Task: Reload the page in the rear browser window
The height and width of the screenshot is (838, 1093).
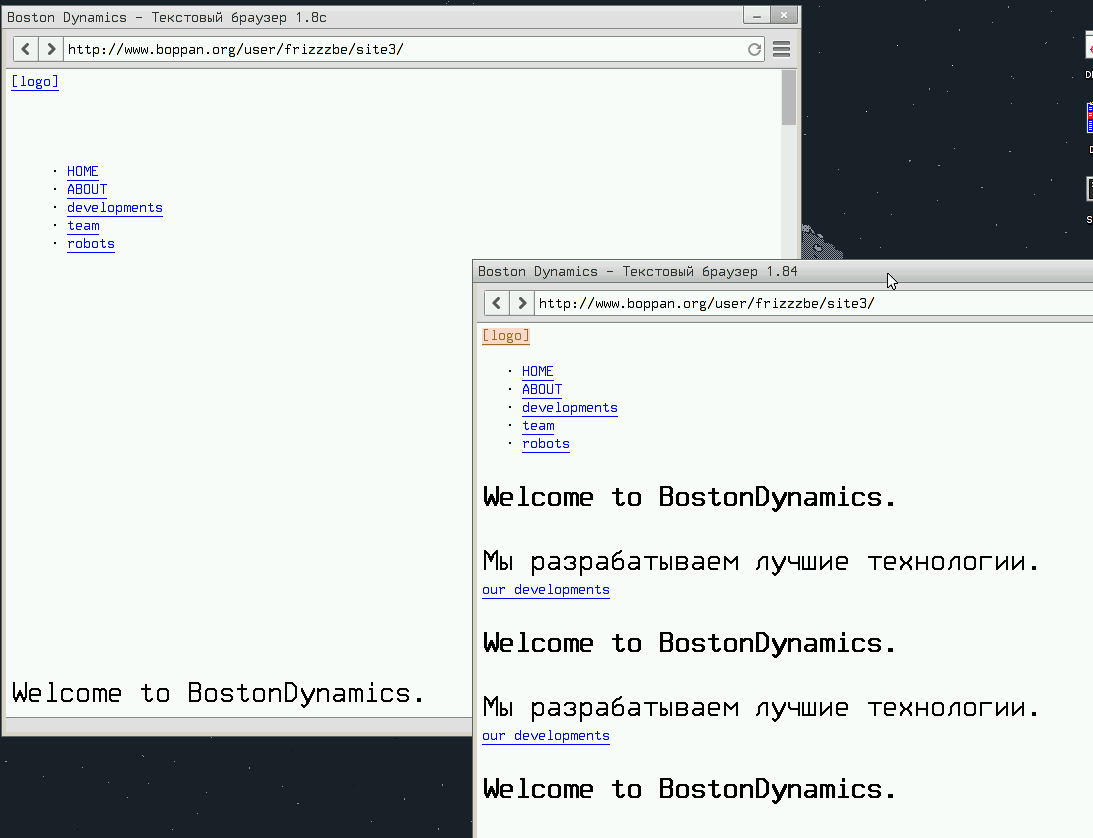Action: point(754,49)
